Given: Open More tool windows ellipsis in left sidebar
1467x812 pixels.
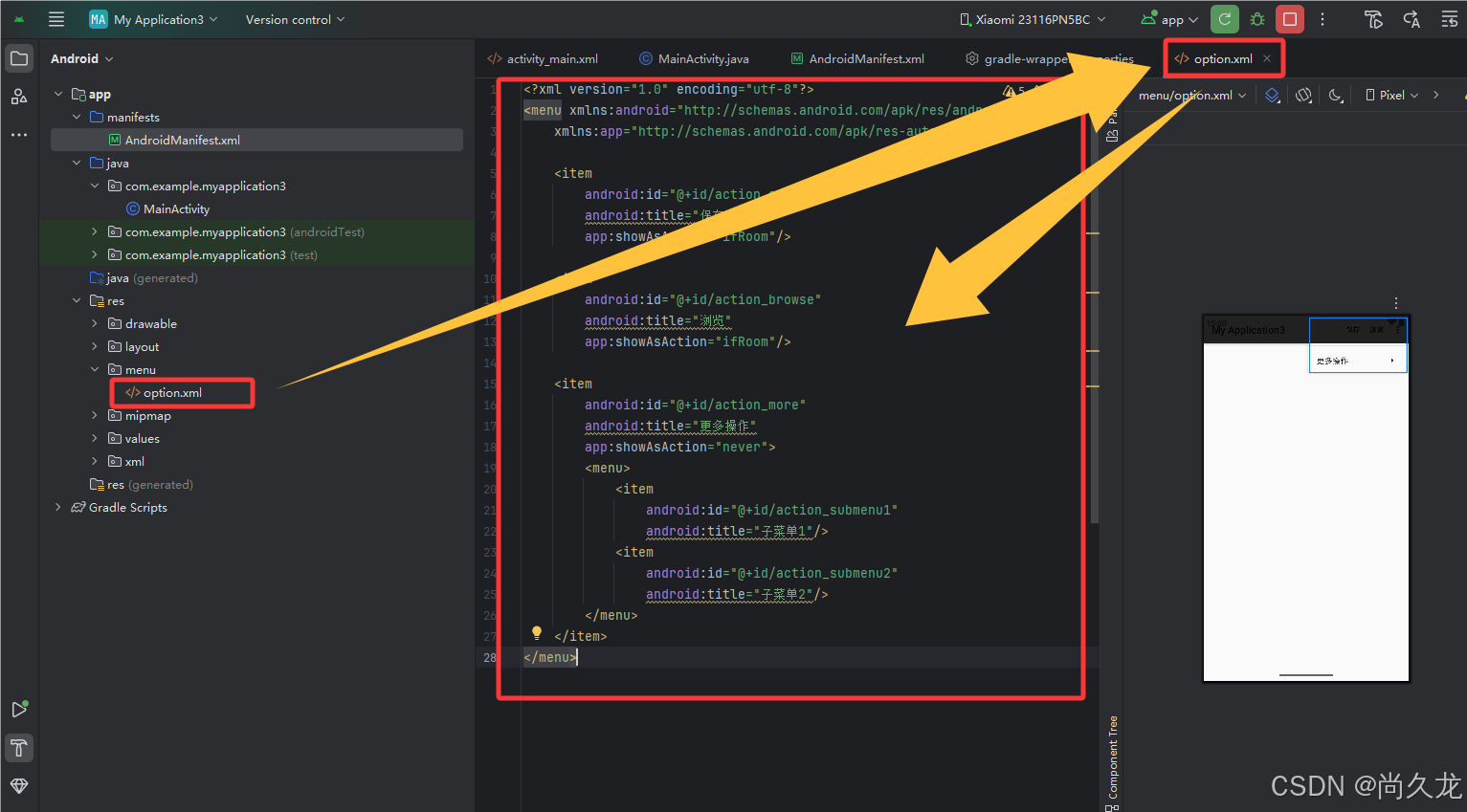Looking at the screenshot, I should click(19, 135).
